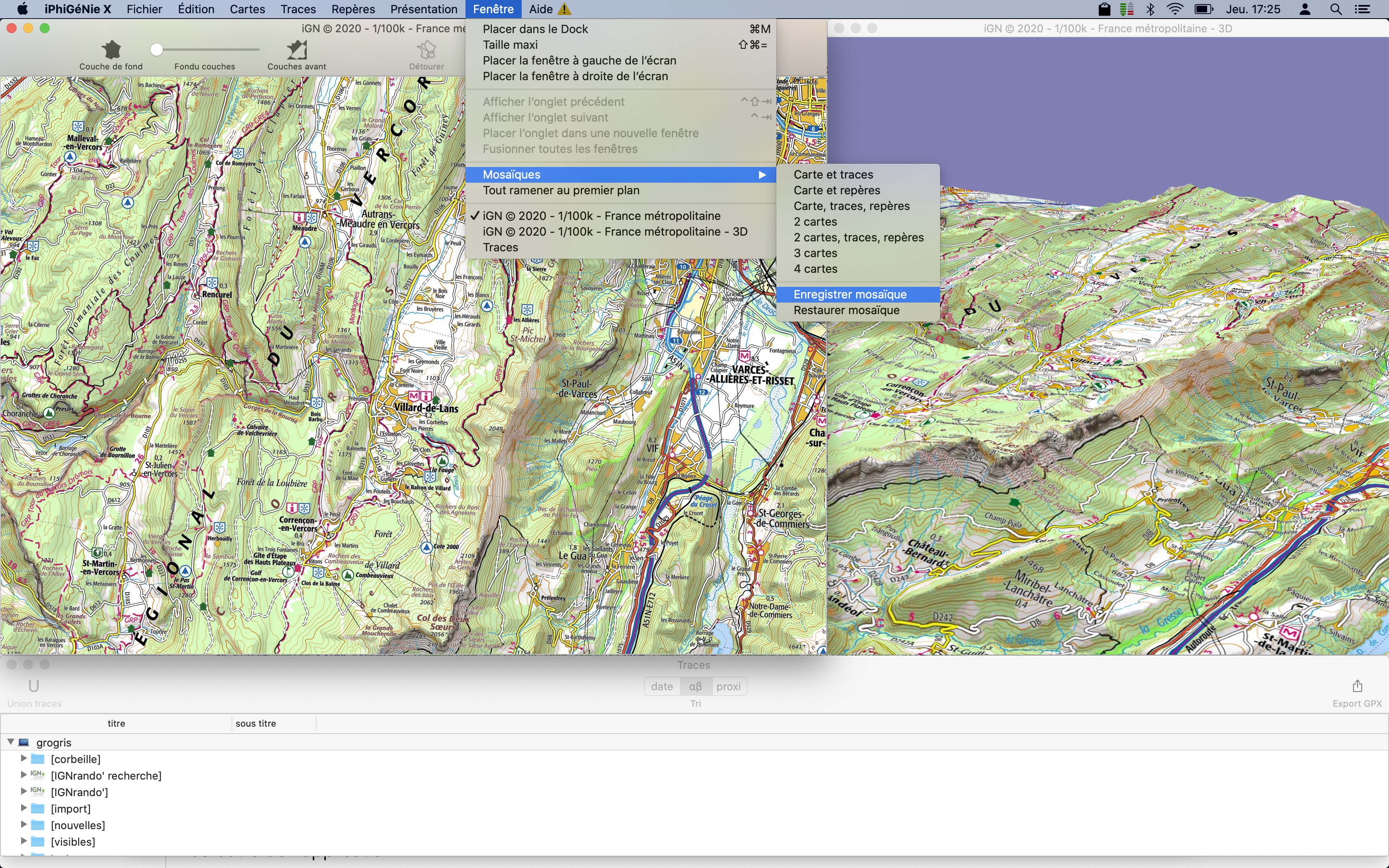
Task: Adjust the Fondu couches slider
Action: click(157, 50)
